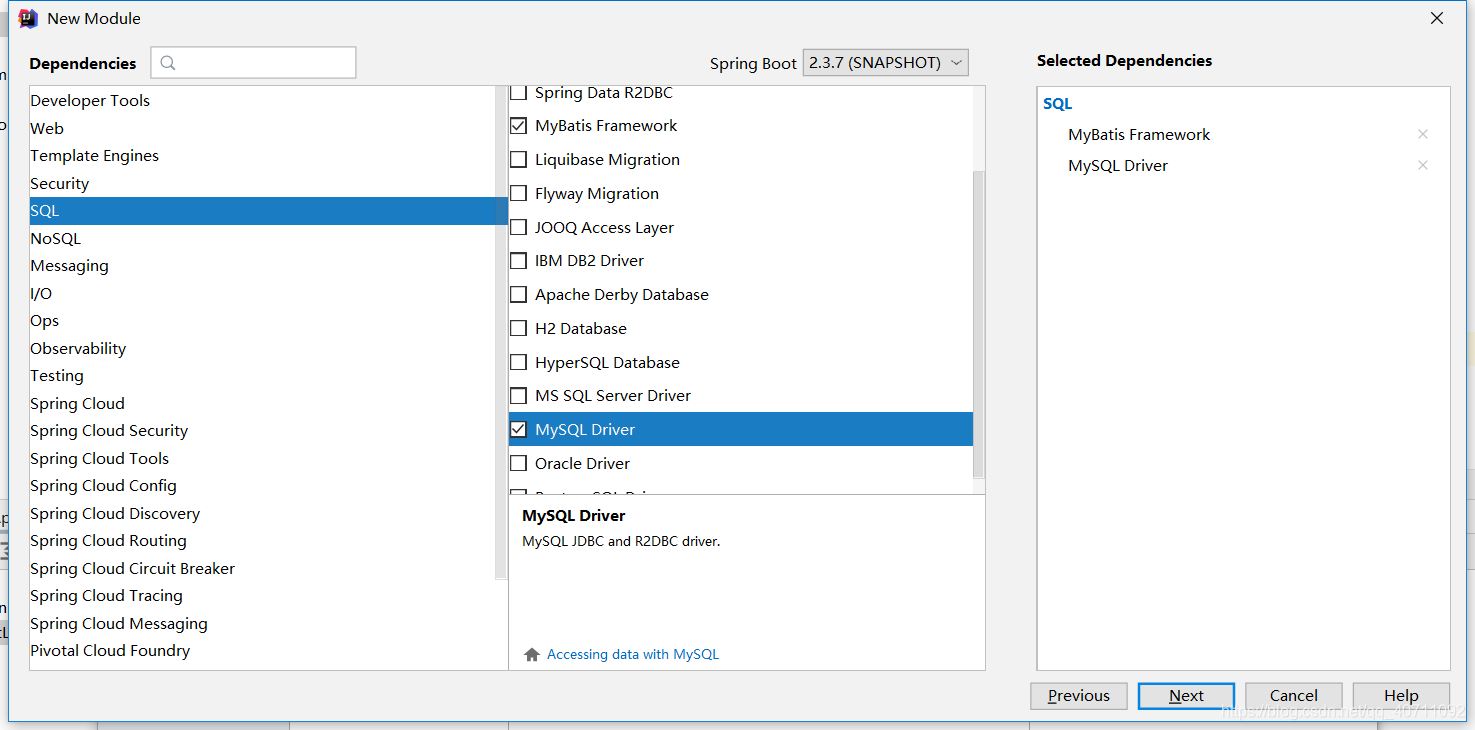Click SQL group header in Selected Dependencies
The height and width of the screenshot is (730, 1475).
(x=1058, y=103)
